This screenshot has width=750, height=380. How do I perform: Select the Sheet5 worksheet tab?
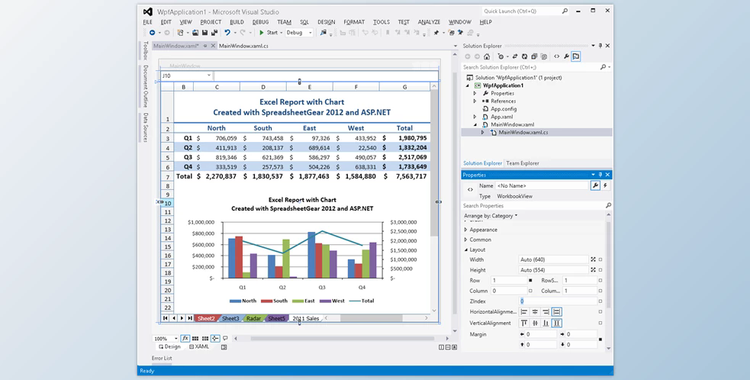point(276,318)
